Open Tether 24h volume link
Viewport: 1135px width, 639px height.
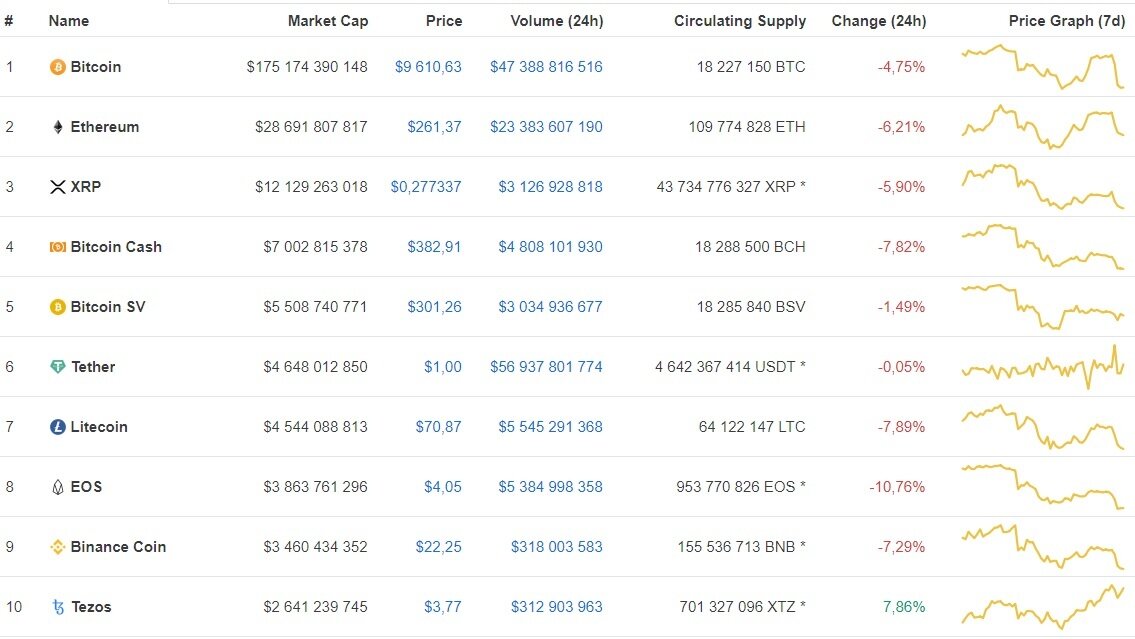point(546,367)
